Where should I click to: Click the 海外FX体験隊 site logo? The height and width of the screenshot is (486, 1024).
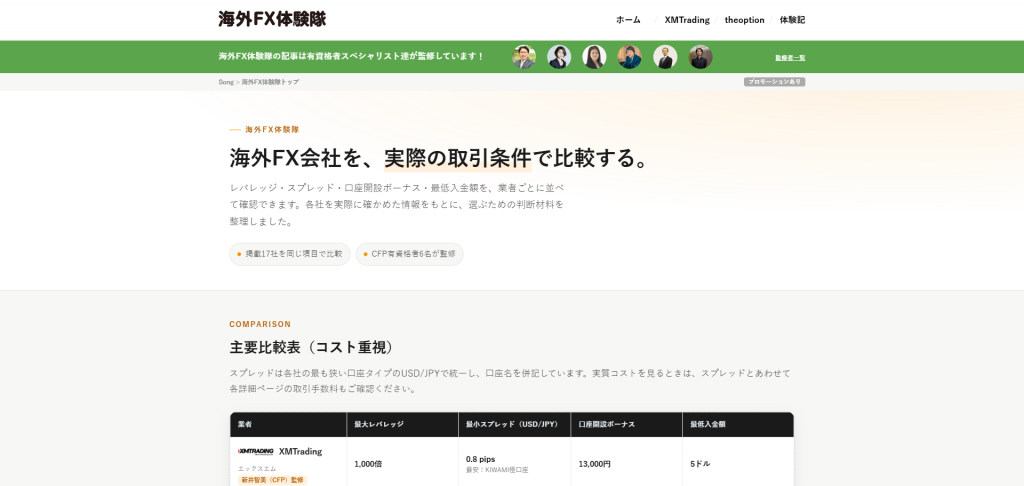point(272,19)
